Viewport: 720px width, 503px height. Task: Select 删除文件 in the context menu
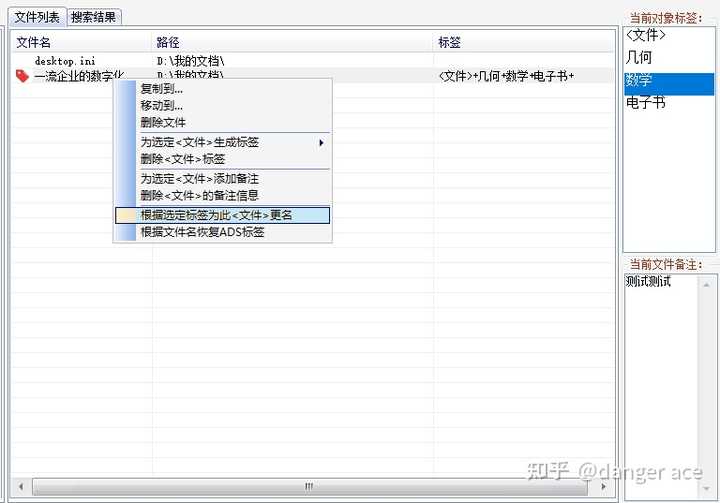point(163,123)
